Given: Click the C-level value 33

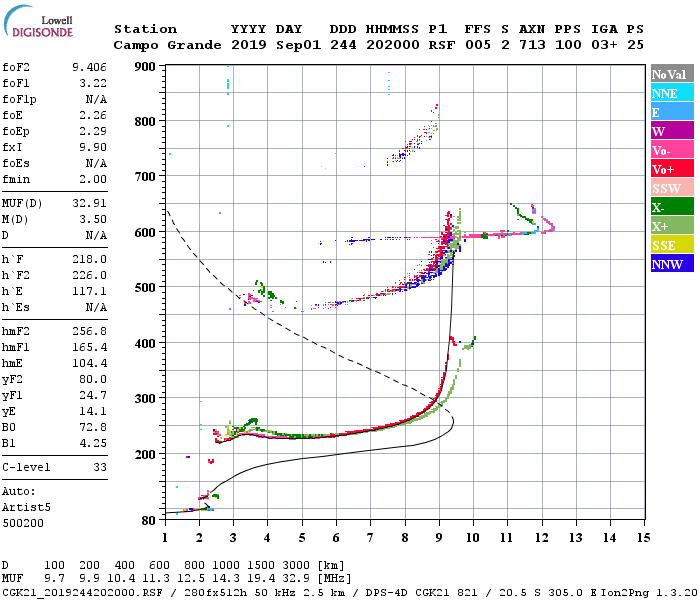Looking at the screenshot, I should [100, 467].
